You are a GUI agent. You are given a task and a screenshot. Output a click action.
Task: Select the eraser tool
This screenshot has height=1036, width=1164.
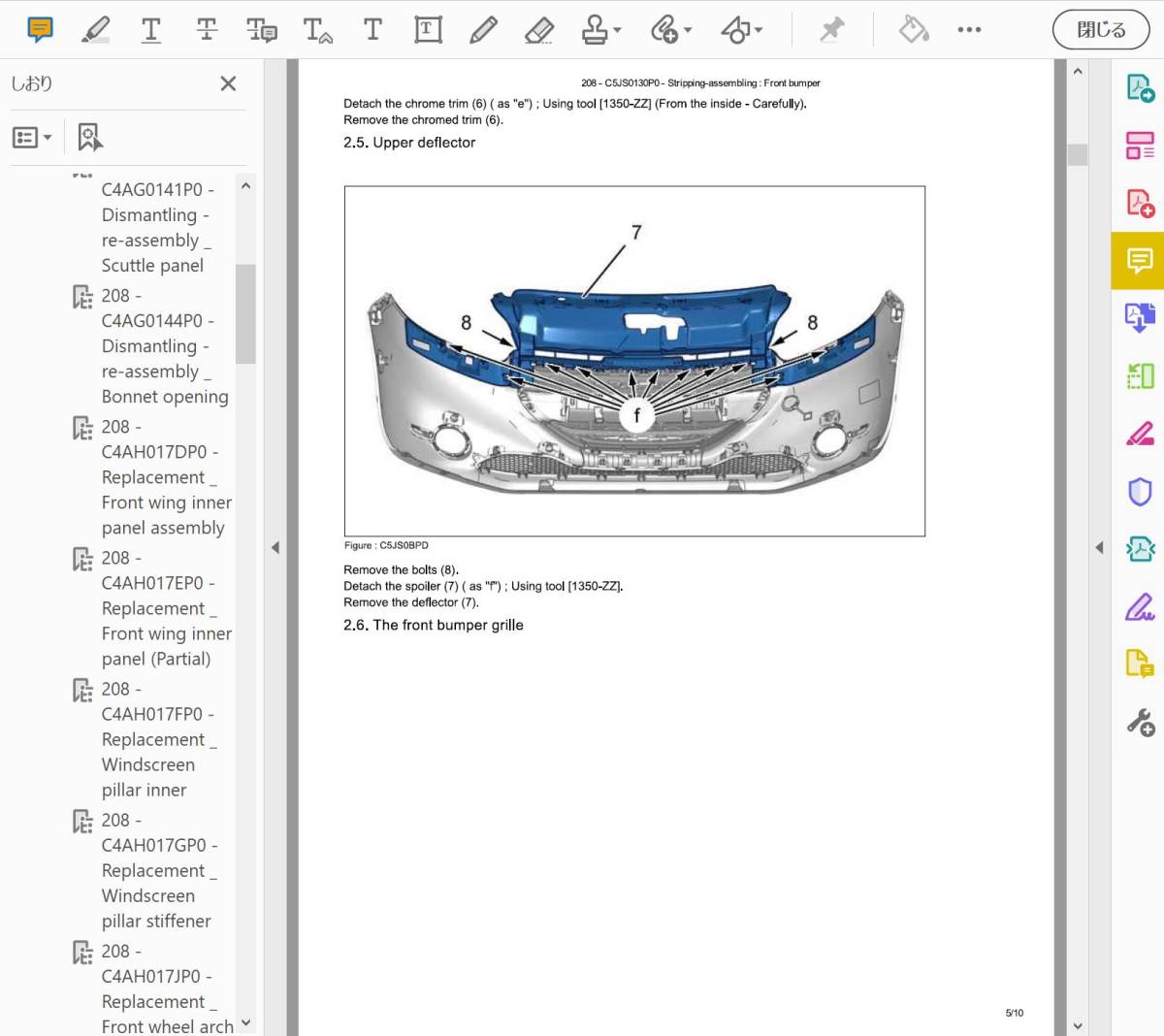click(538, 30)
